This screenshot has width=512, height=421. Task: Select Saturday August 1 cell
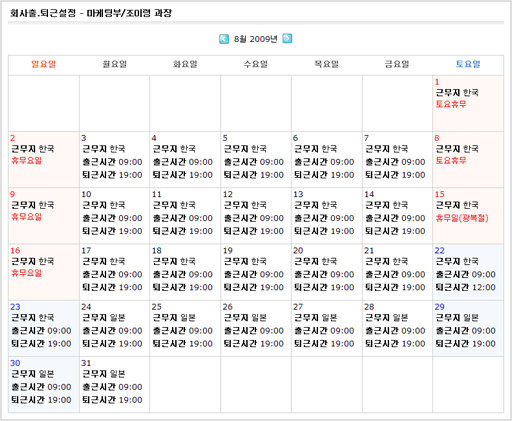pos(468,103)
